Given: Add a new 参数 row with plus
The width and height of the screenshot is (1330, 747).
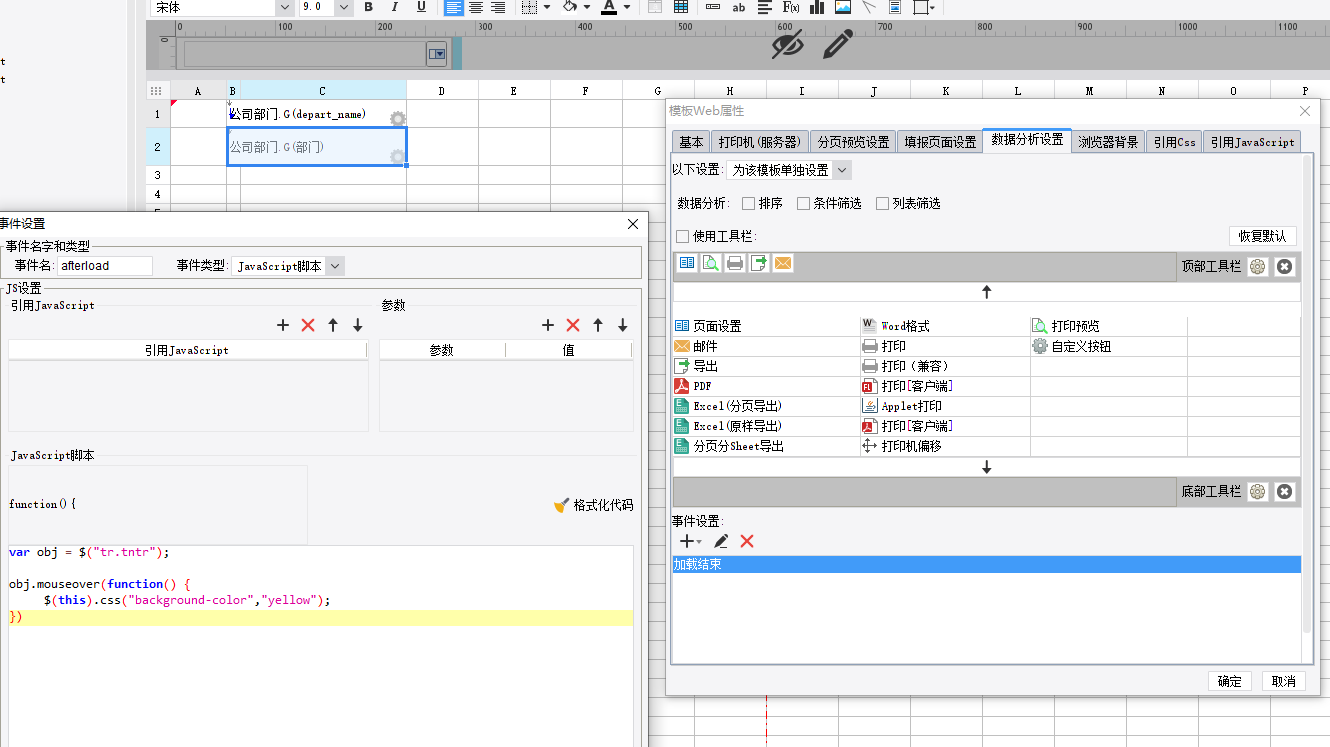Looking at the screenshot, I should click(x=548, y=325).
